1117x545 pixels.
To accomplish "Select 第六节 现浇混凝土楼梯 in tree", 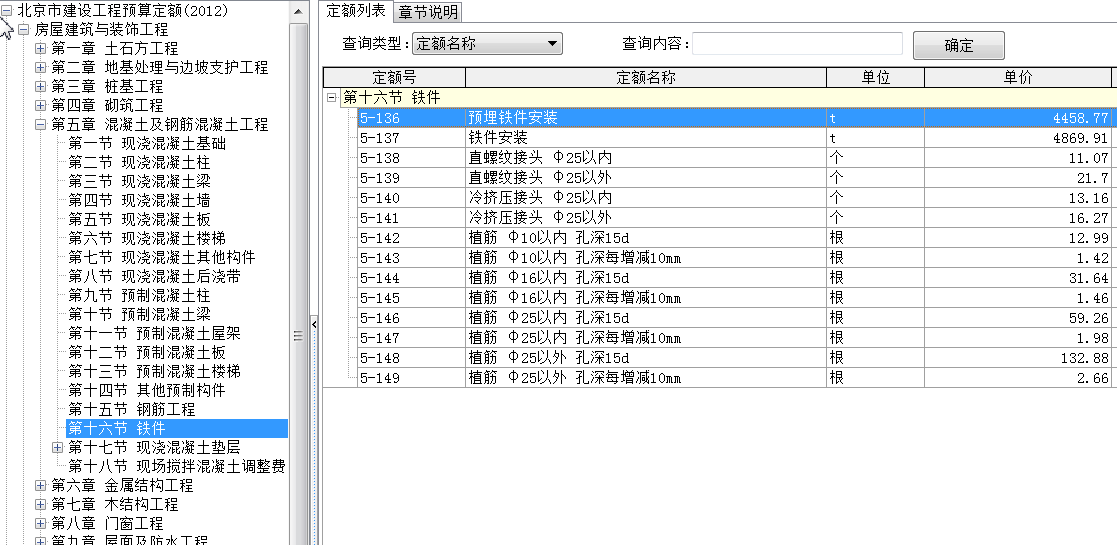I will pyautogui.click(x=147, y=239).
